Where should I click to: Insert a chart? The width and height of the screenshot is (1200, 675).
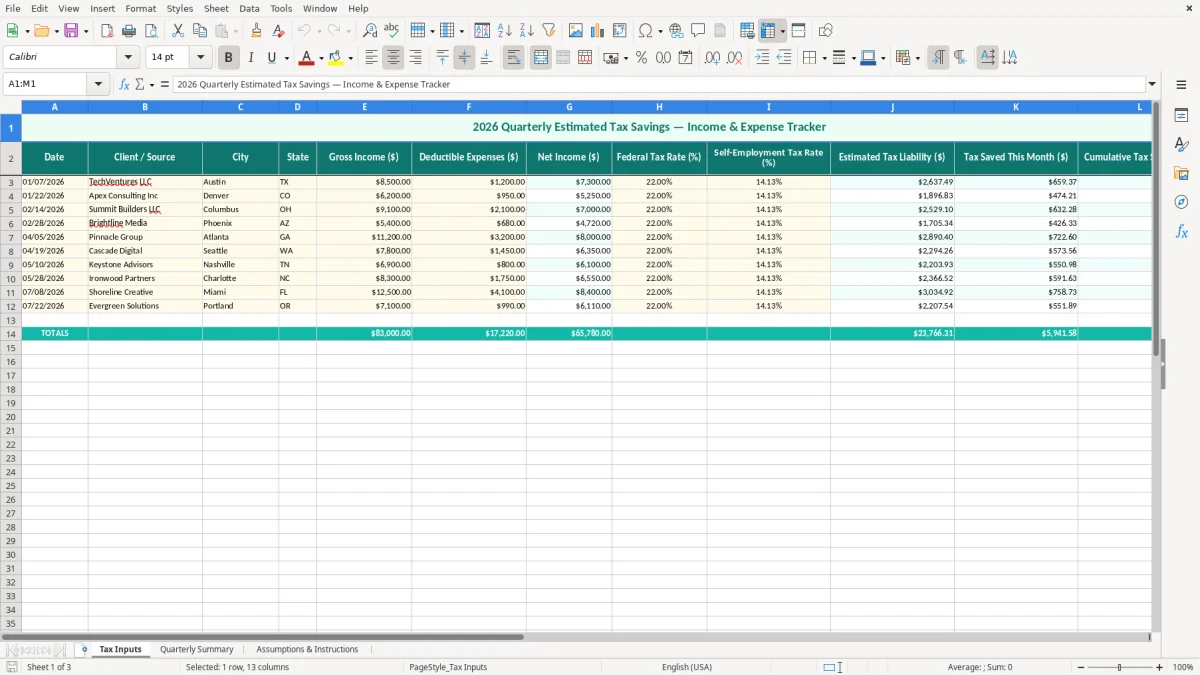tap(598, 31)
